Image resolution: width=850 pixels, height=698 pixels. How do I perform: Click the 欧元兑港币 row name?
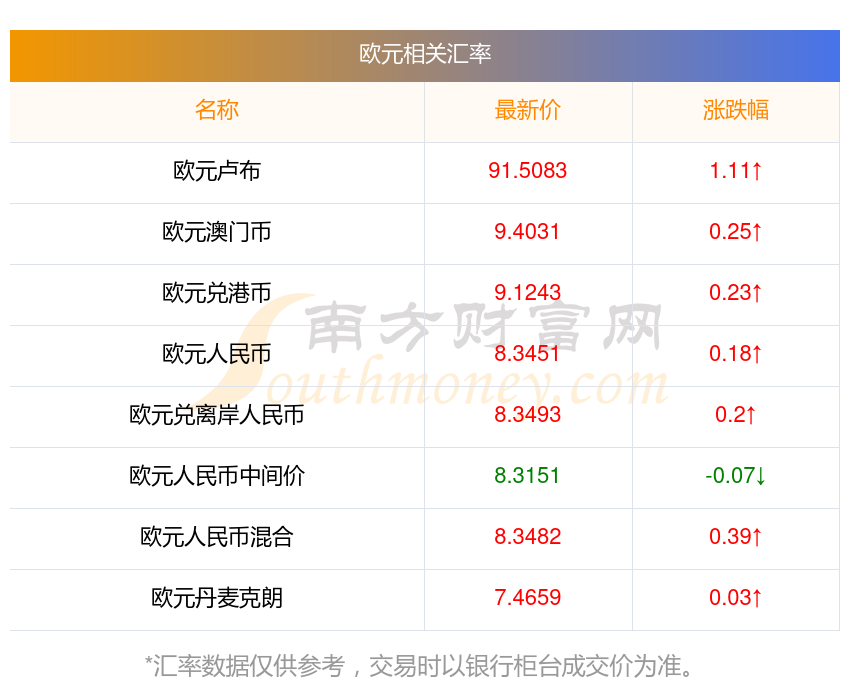pos(217,293)
